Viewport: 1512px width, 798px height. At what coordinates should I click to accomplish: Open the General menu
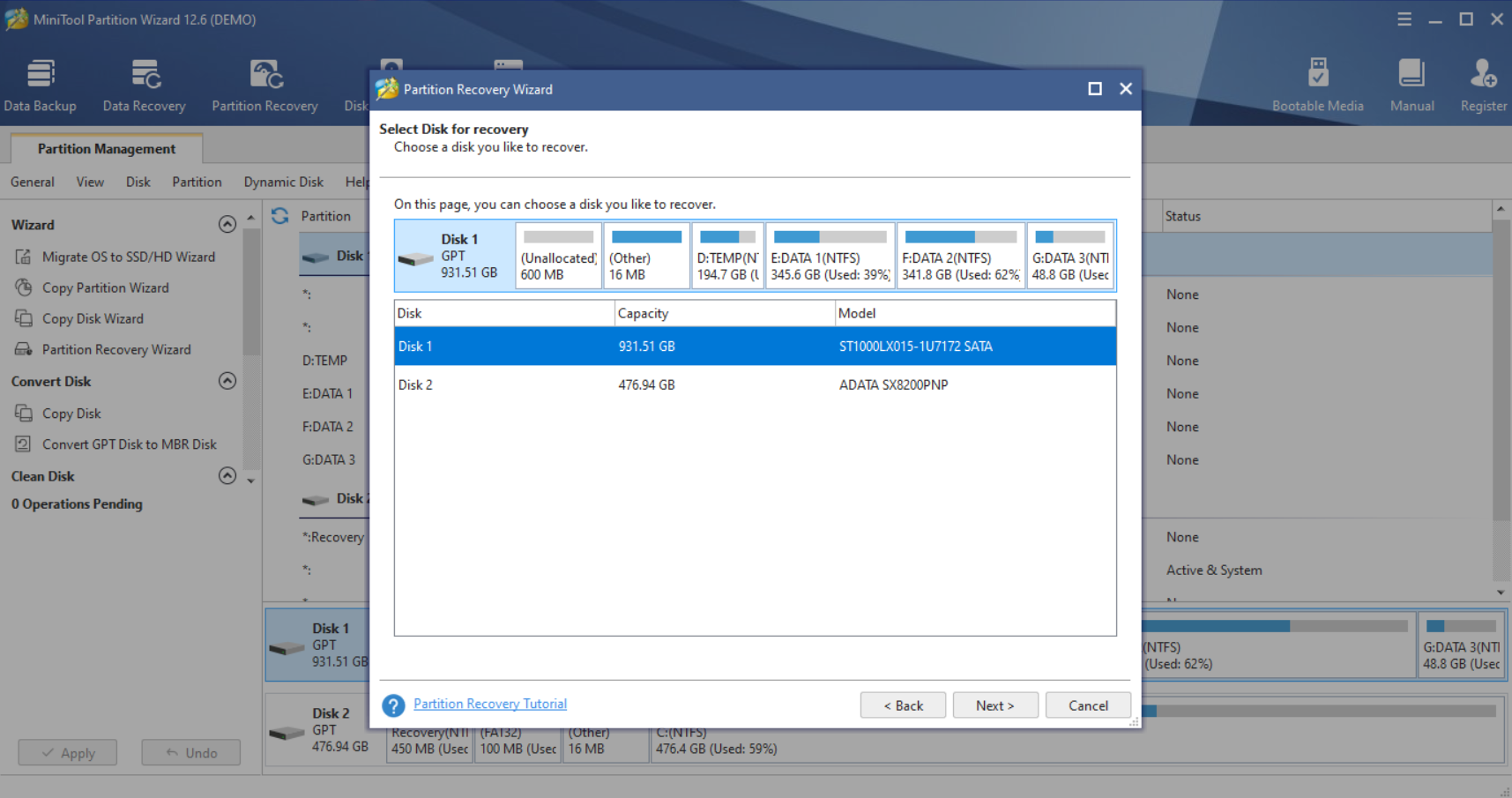(33, 182)
